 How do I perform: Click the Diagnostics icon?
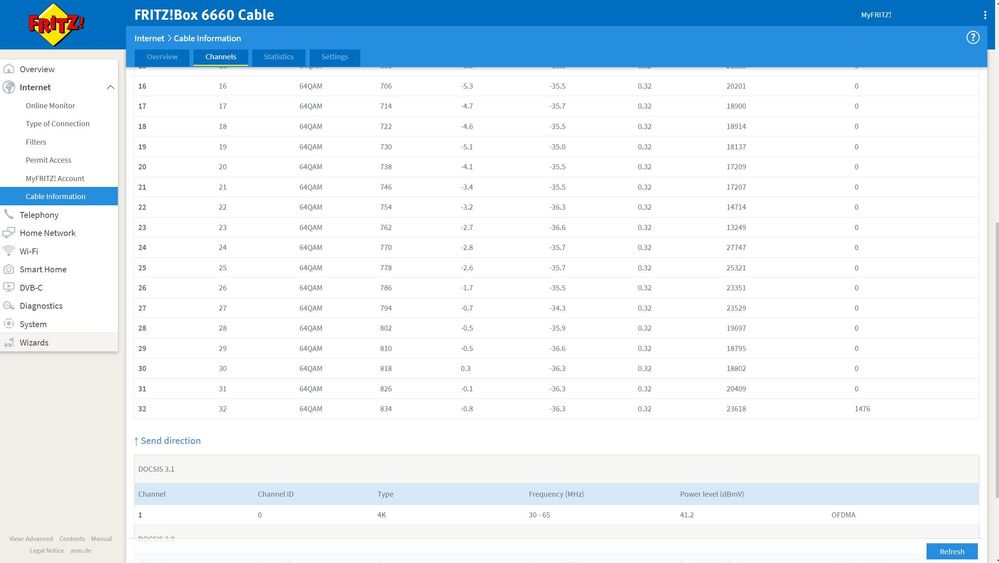9,306
